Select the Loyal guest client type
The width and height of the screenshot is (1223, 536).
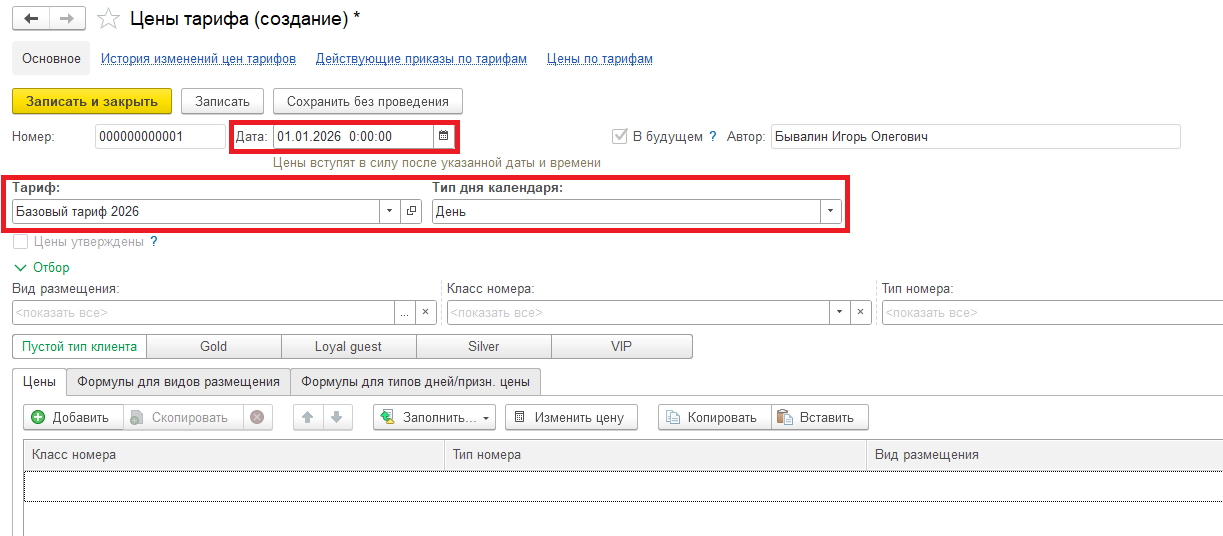[349, 346]
